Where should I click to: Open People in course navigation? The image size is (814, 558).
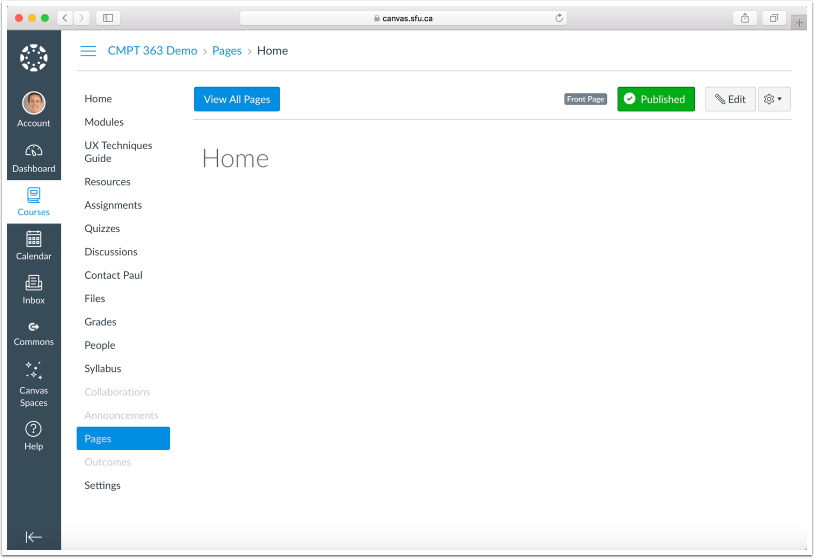coord(100,345)
